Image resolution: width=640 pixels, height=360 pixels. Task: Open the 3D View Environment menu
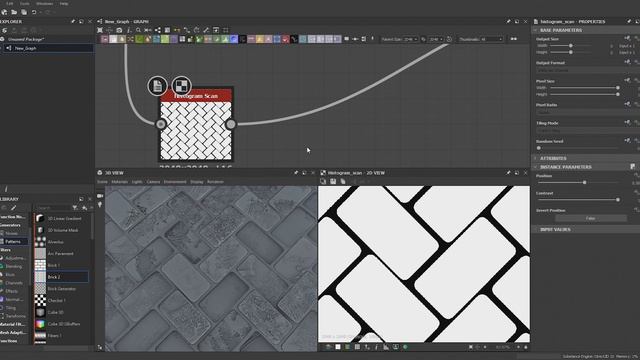[175, 182]
